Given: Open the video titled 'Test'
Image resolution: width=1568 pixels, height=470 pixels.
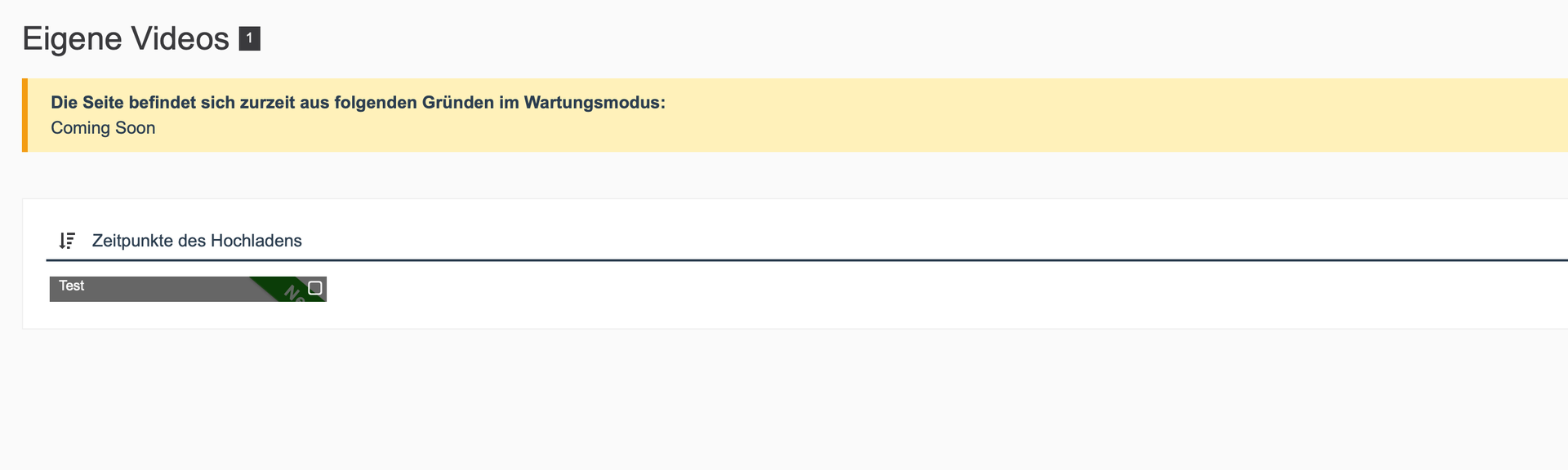Looking at the screenshot, I should pos(72,286).
